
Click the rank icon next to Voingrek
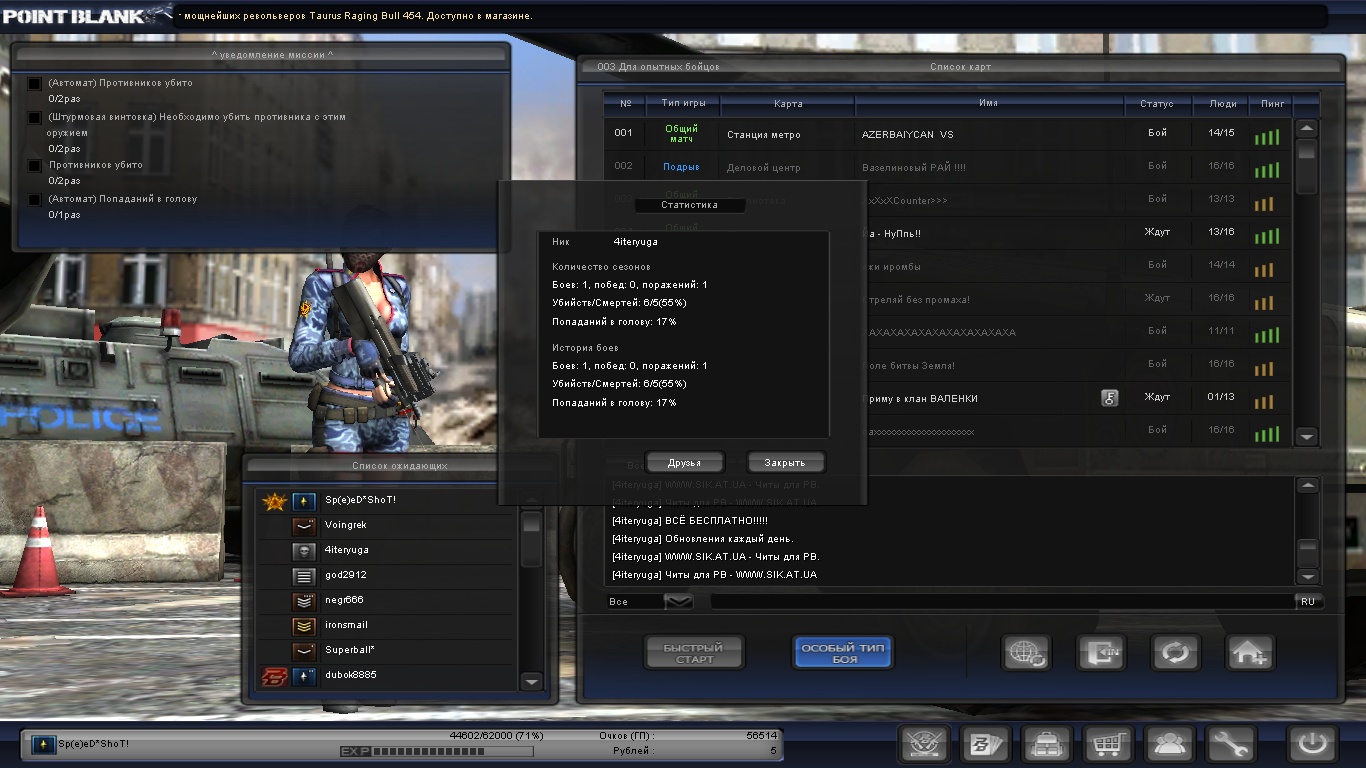click(304, 525)
